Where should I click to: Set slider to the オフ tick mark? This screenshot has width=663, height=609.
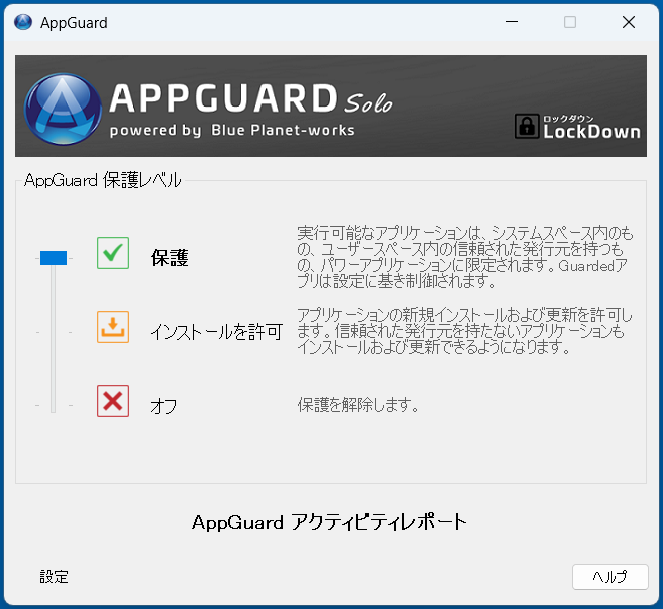[53, 405]
